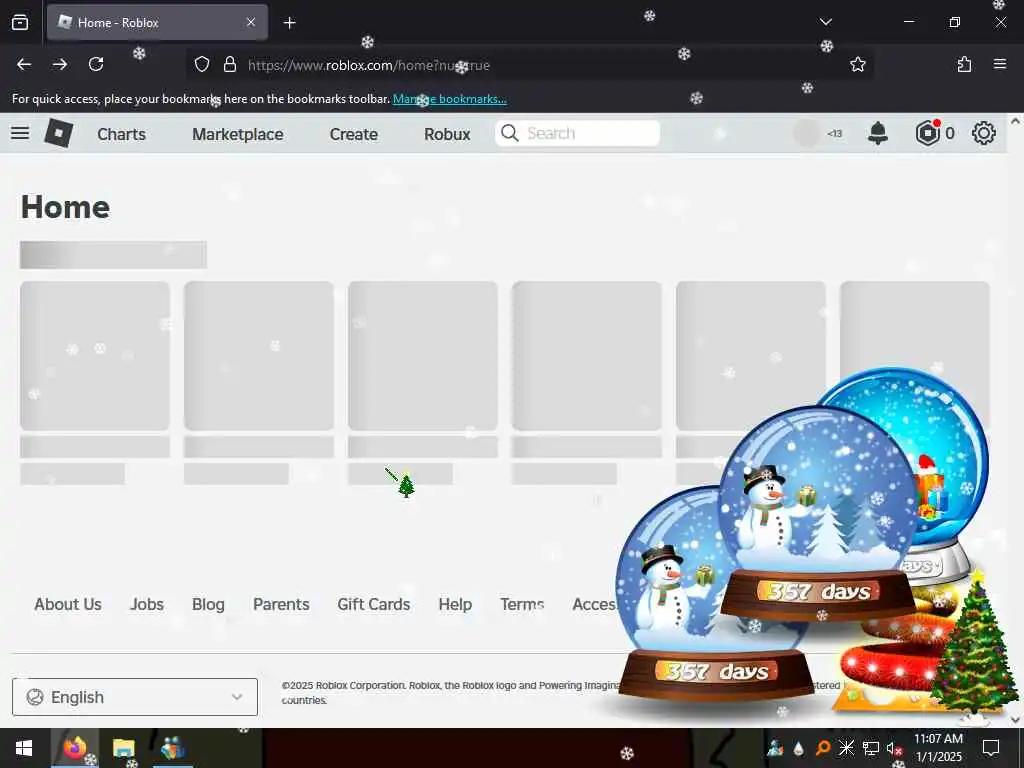This screenshot has width=1024, height=768.
Task: Select the Home - Roblox tab
Action: coord(157,22)
